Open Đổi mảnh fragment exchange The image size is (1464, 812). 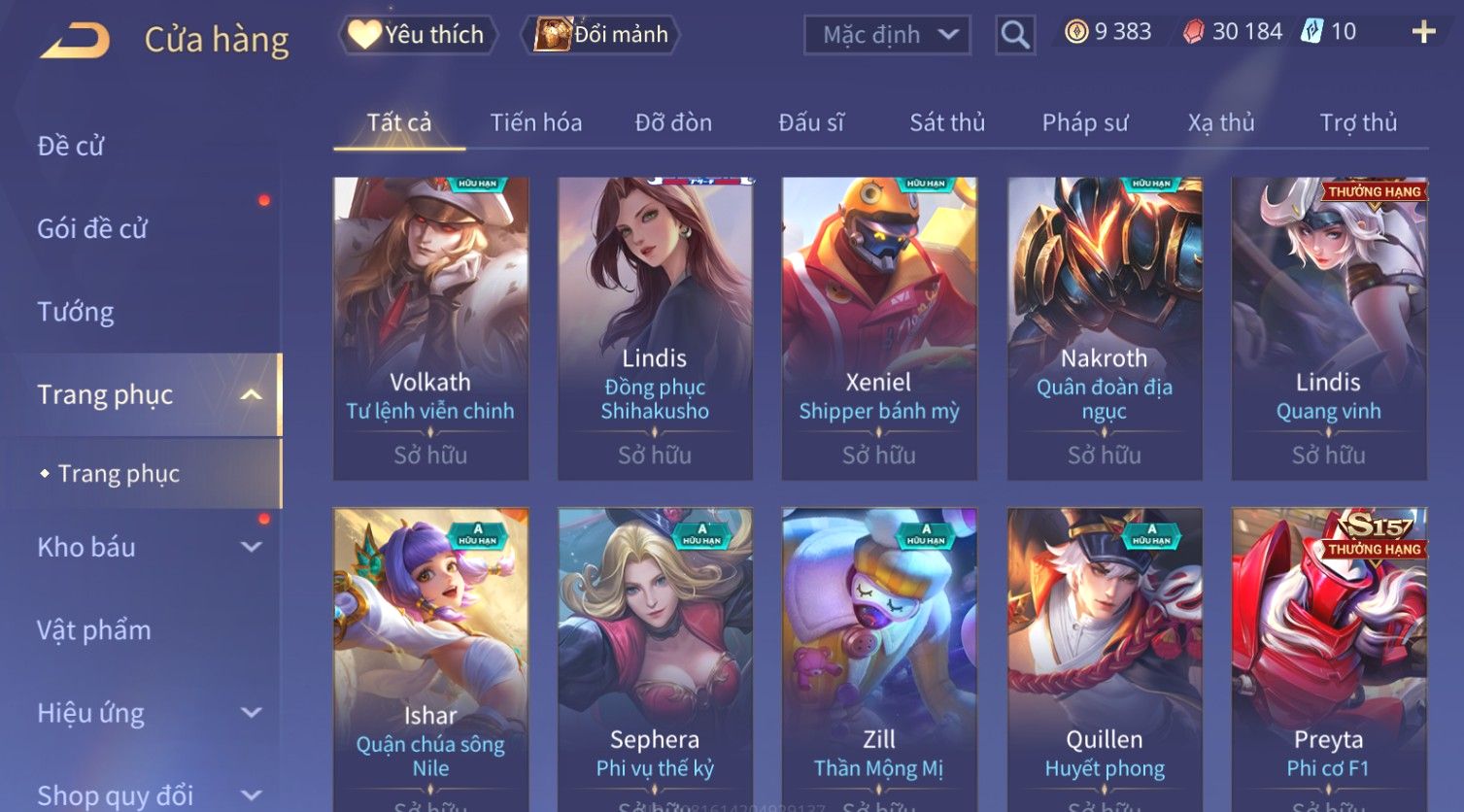coord(602,35)
